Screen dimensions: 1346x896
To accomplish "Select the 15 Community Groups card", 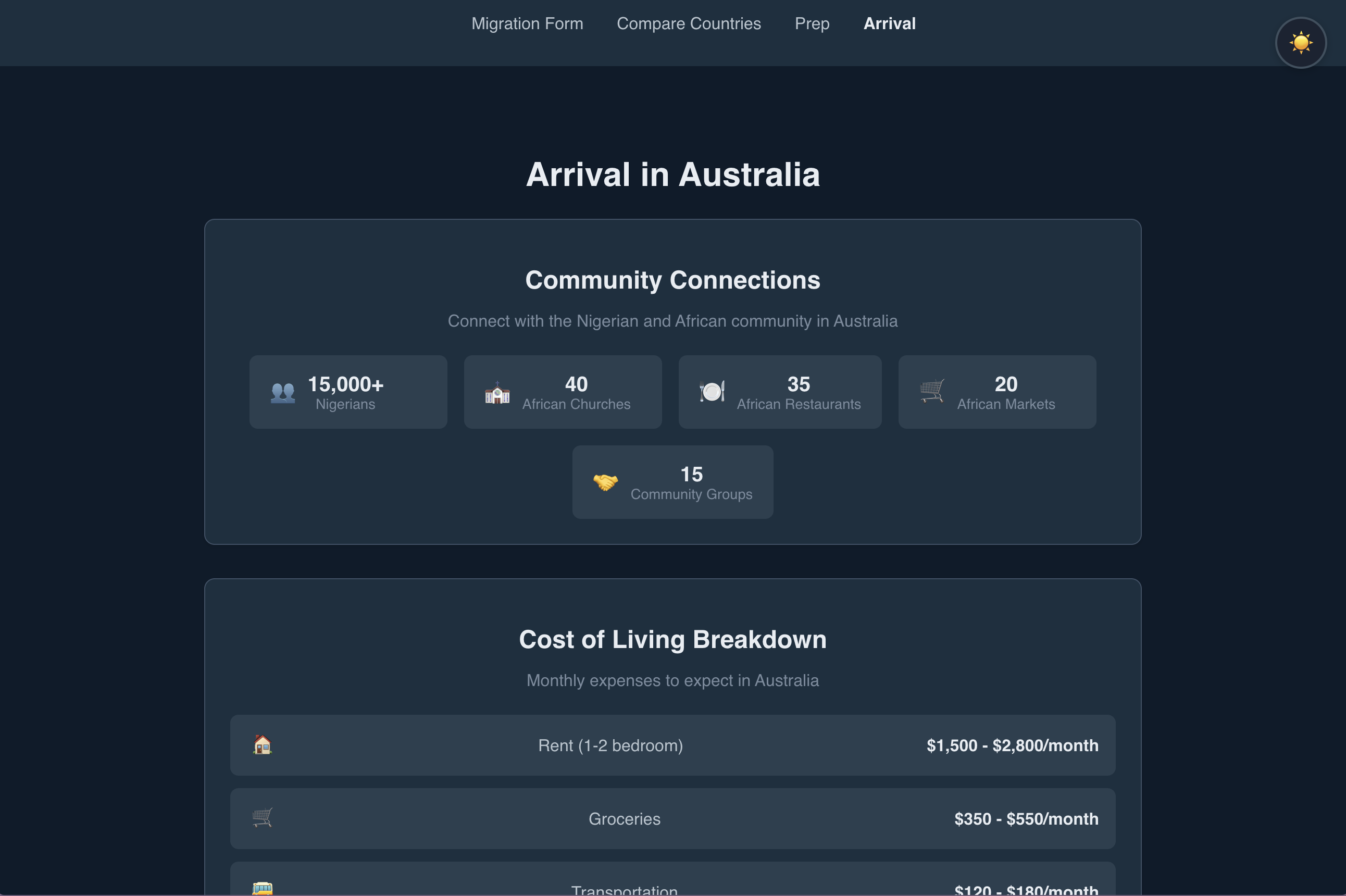I will pyautogui.click(x=672, y=482).
